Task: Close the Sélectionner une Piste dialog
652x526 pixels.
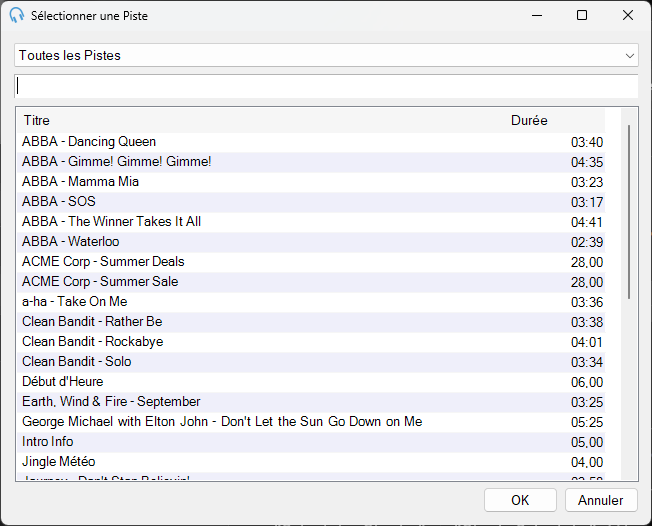Action: (628, 15)
